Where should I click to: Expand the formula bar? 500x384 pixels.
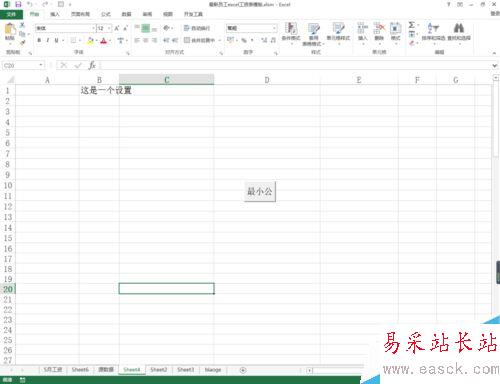[495, 65]
